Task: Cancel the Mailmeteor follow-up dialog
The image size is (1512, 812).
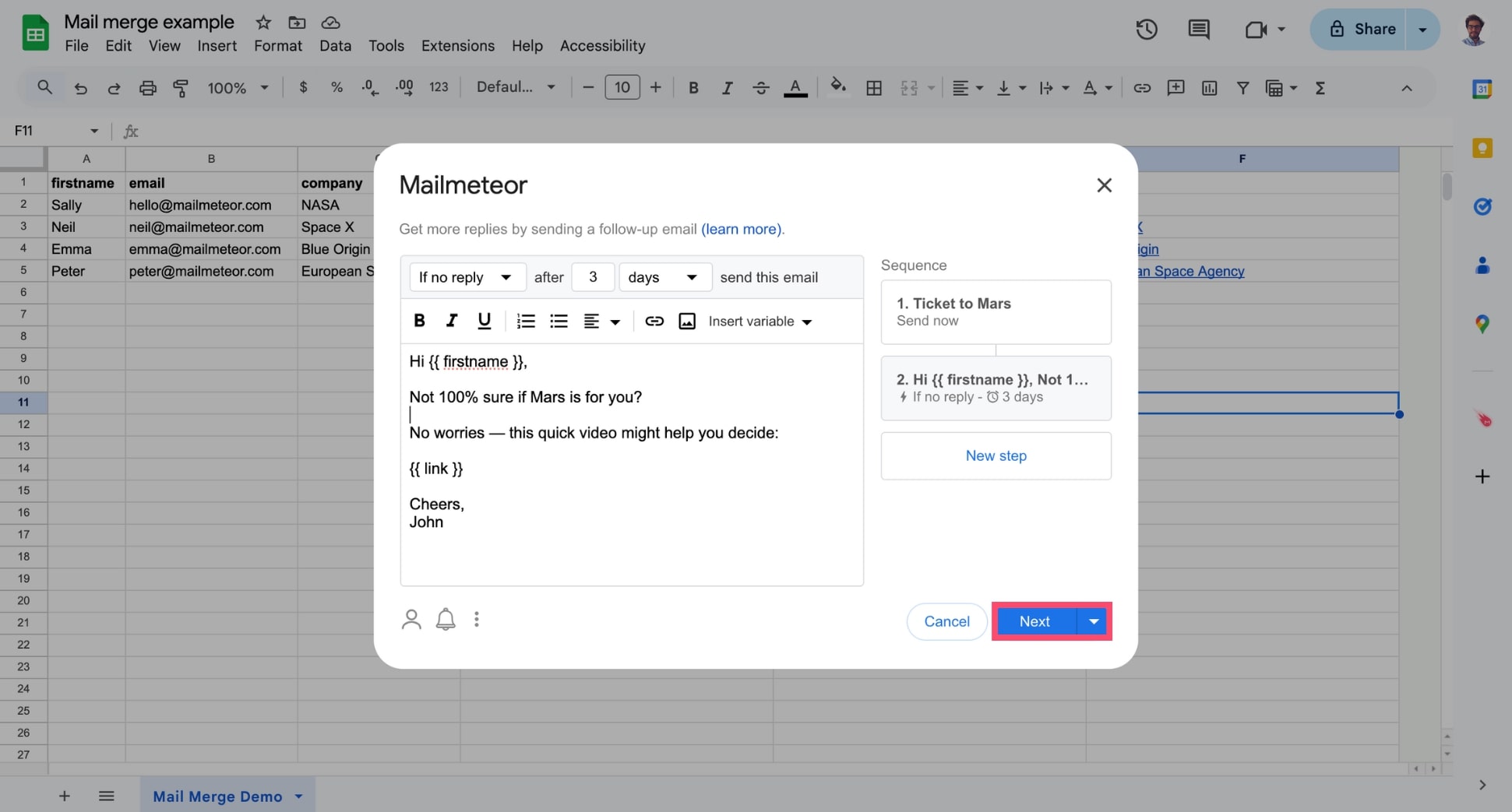Action: [x=946, y=621]
